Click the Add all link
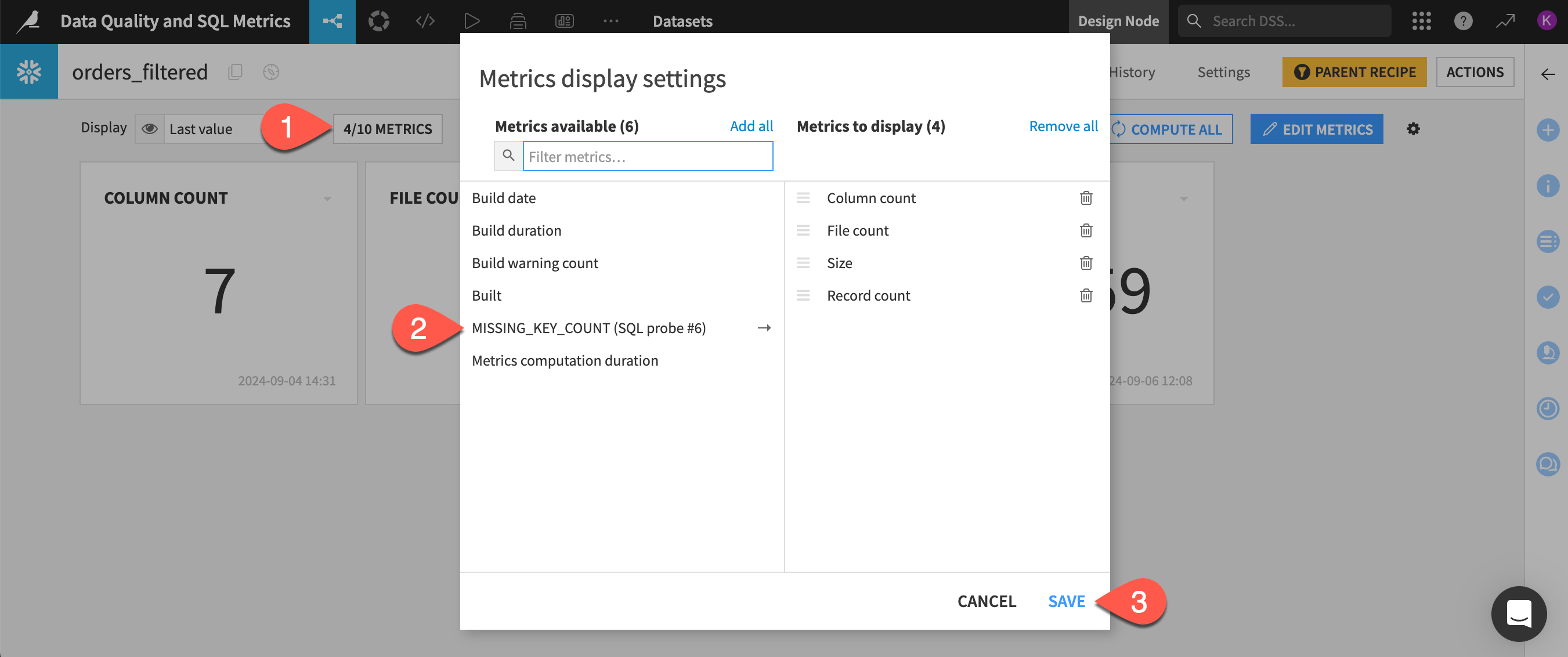 (752, 125)
